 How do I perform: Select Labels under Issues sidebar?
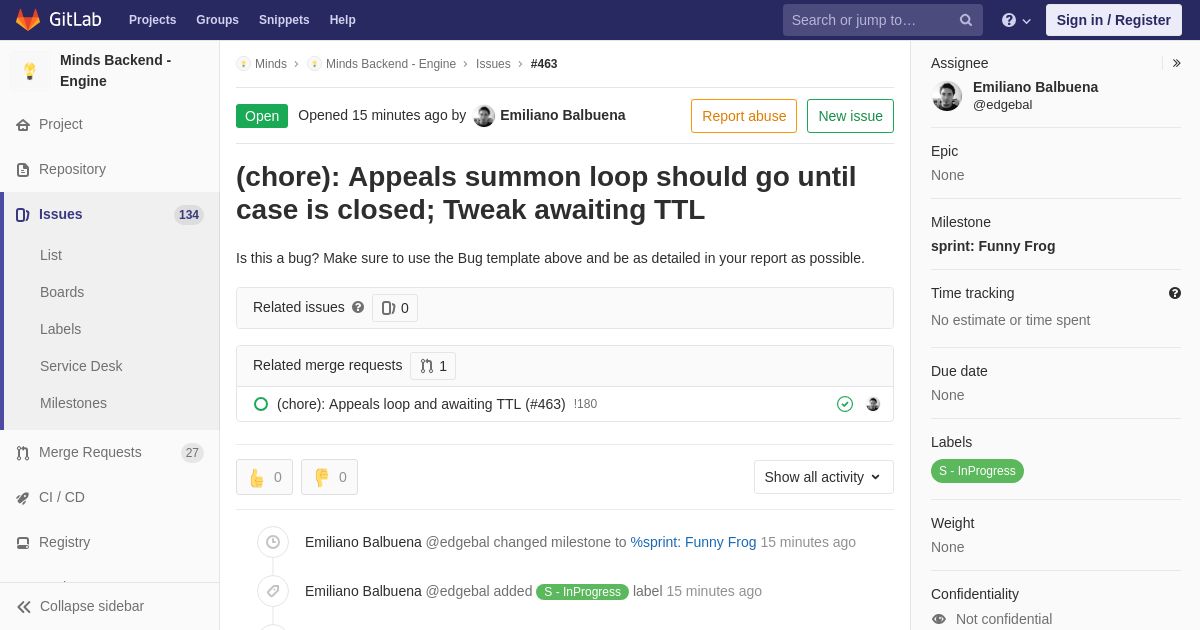(61, 329)
